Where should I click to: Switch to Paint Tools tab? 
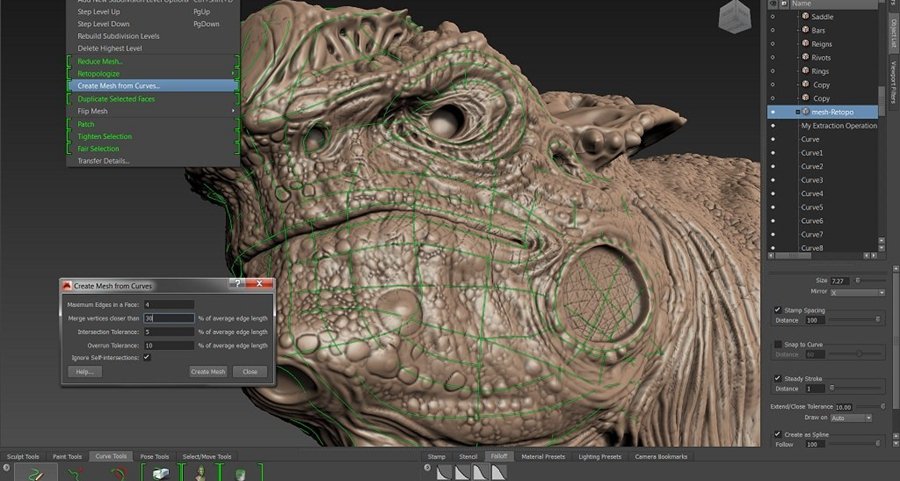click(x=67, y=456)
